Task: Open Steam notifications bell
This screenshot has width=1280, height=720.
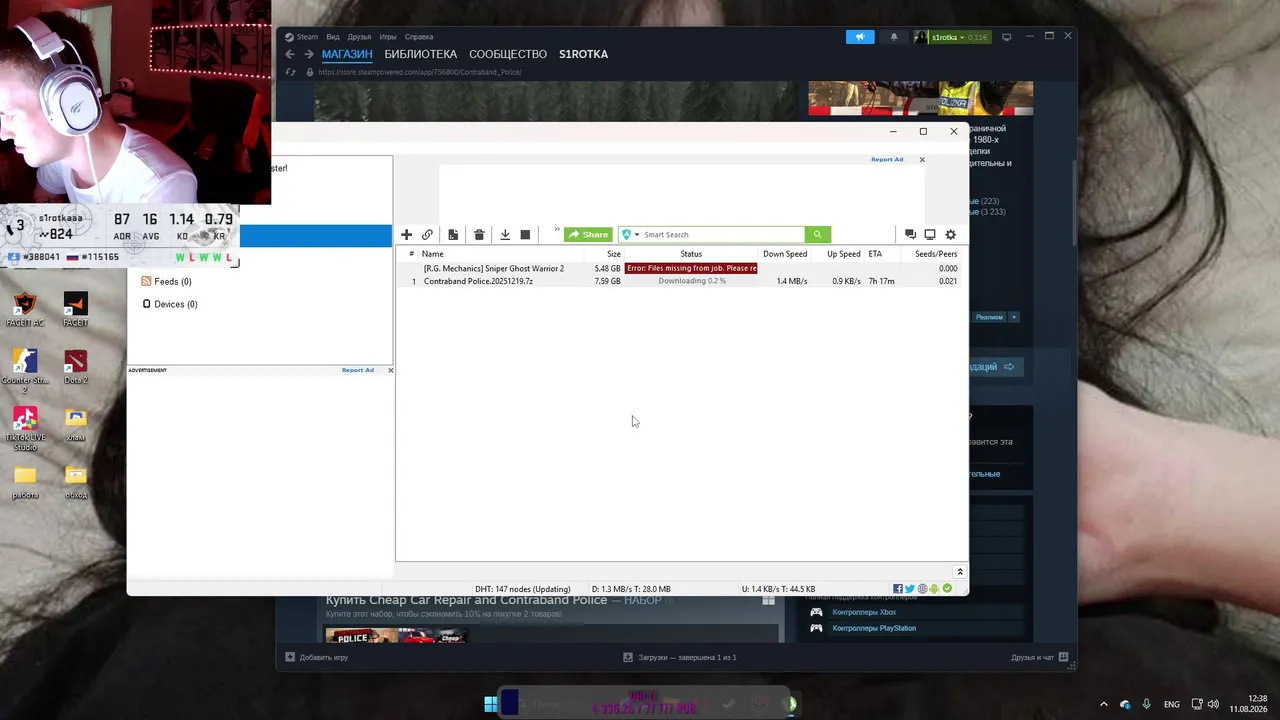Action: pos(894,37)
